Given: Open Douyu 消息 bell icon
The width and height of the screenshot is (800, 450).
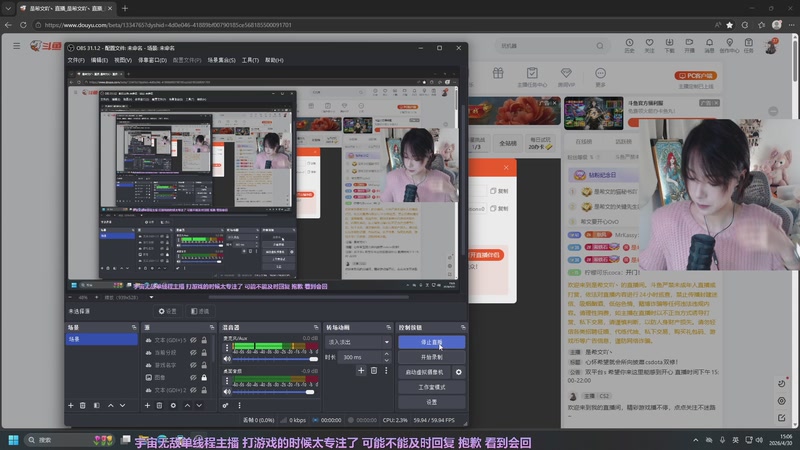Looking at the screenshot, I should click(x=709, y=45).
